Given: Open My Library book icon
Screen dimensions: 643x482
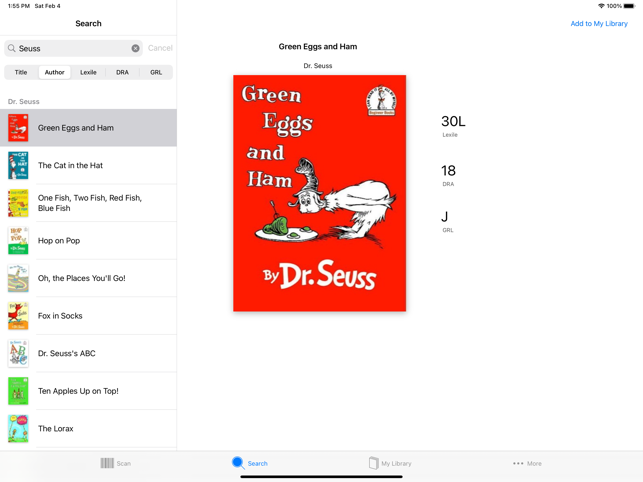Looking at the screenshot, I should 373,463.
